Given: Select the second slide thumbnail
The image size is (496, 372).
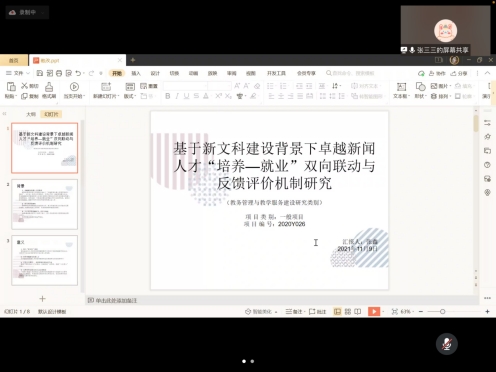Looking at the screenshot, I should pos(45,204).
